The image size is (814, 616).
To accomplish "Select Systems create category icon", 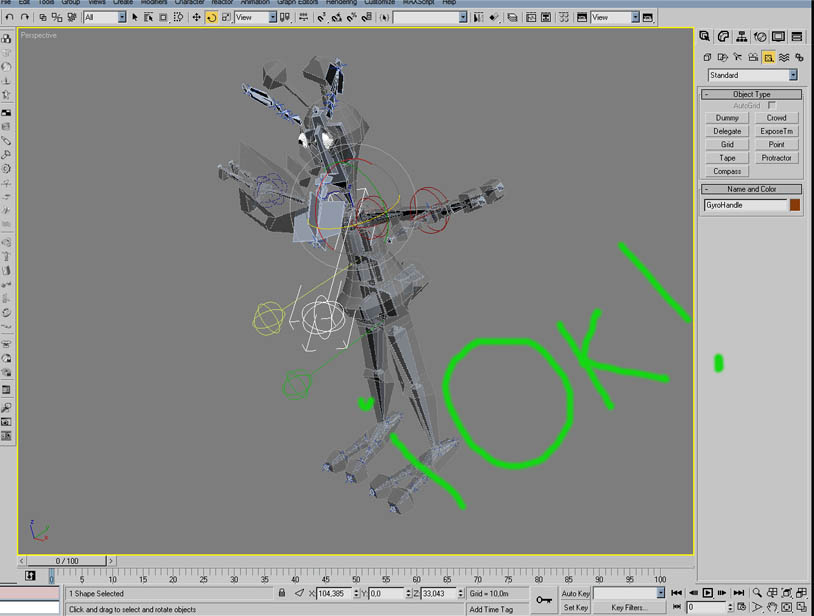I will (x=799, y=57).
